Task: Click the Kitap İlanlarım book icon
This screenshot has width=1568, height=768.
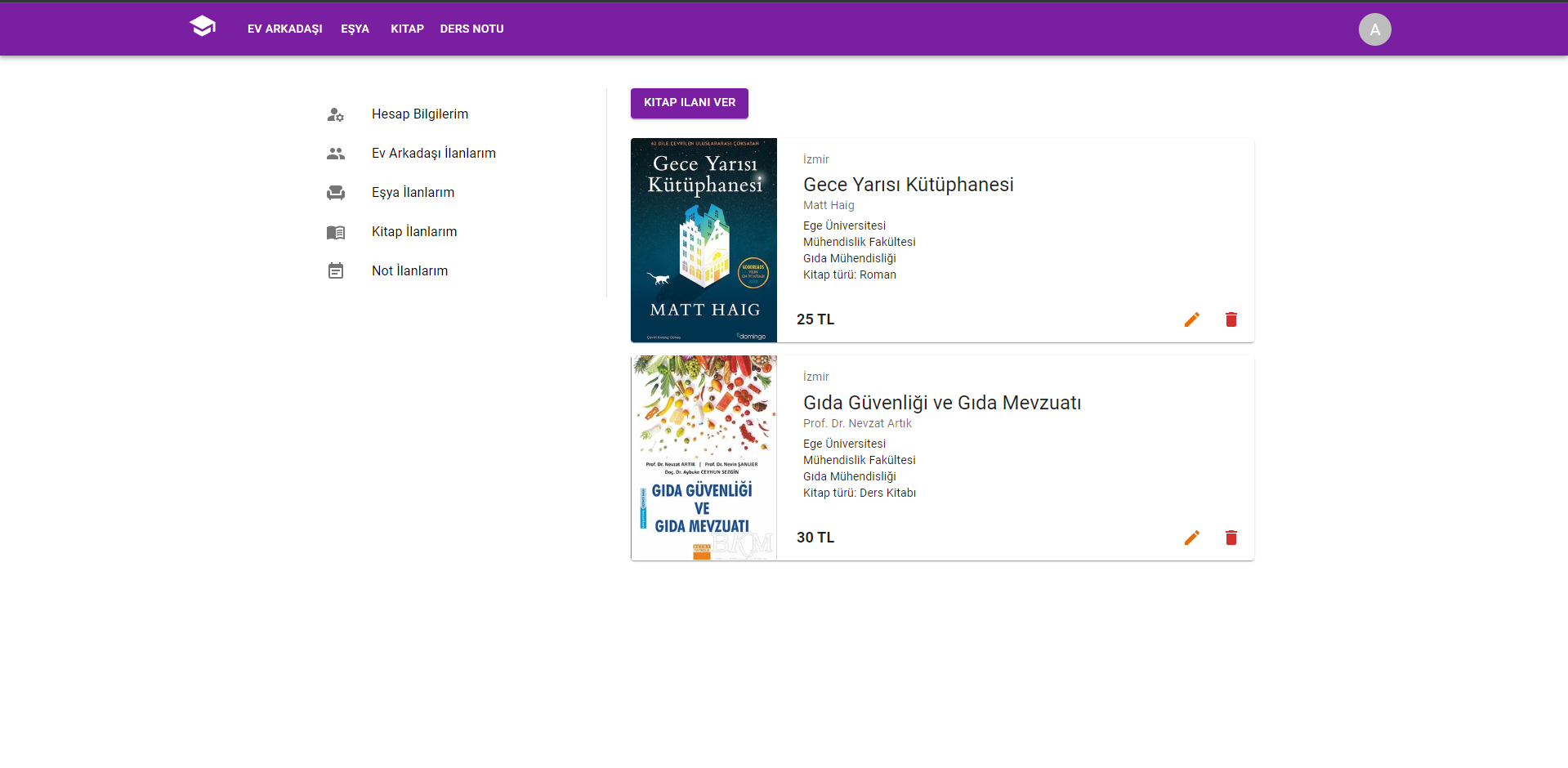Action: (x=336, y=232)
